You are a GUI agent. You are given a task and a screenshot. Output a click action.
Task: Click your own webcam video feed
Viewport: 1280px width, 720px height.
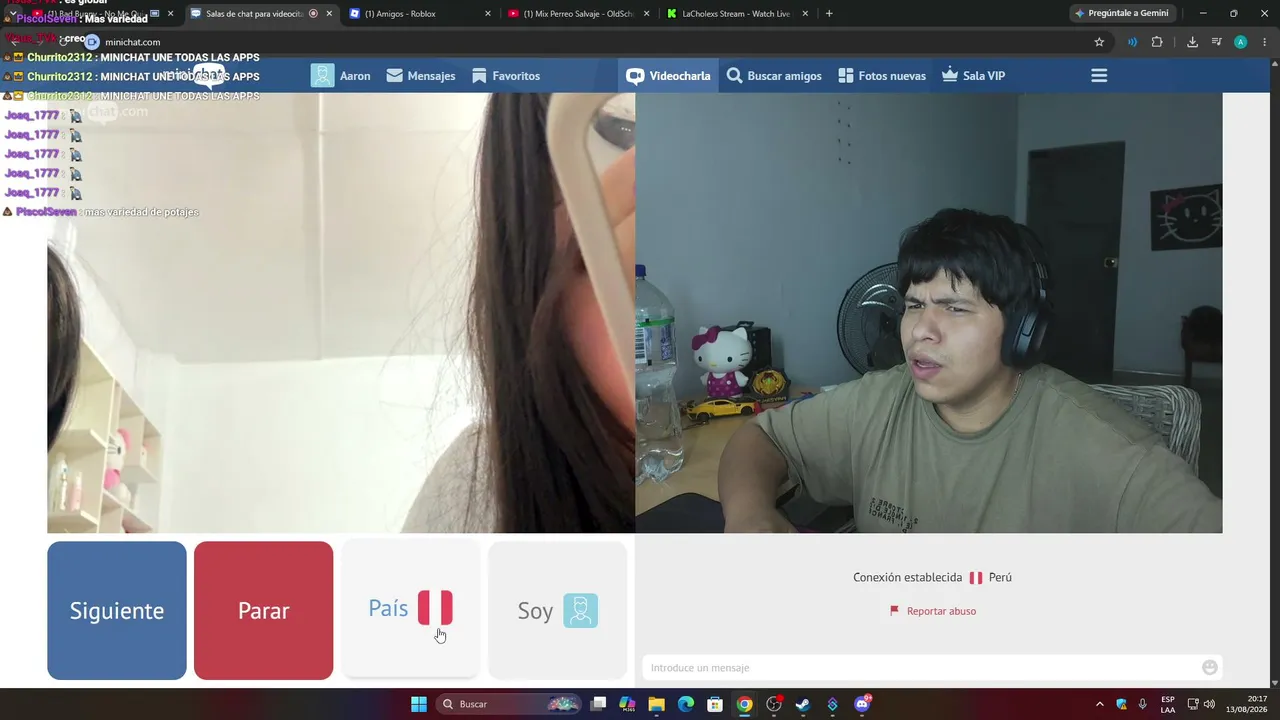929,313
